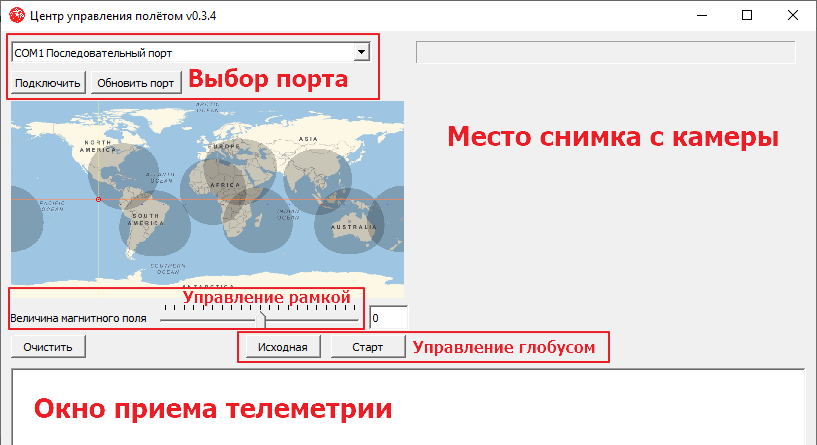The width and height of the screenshot is (817, 445).
Task: Click the Обновить порт button
Action: (136, 83)
